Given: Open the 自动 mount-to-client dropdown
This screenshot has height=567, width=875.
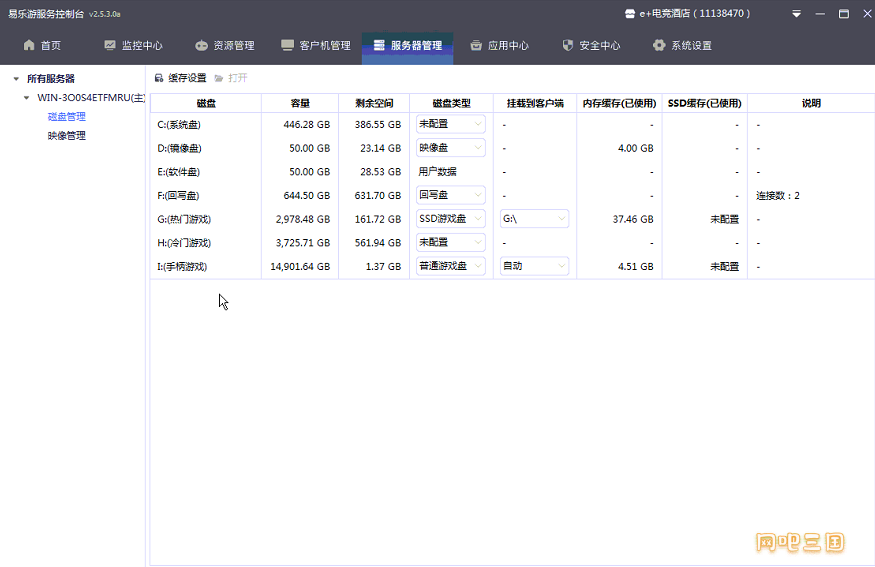Looking at the screenshot, I should (534, 266).
